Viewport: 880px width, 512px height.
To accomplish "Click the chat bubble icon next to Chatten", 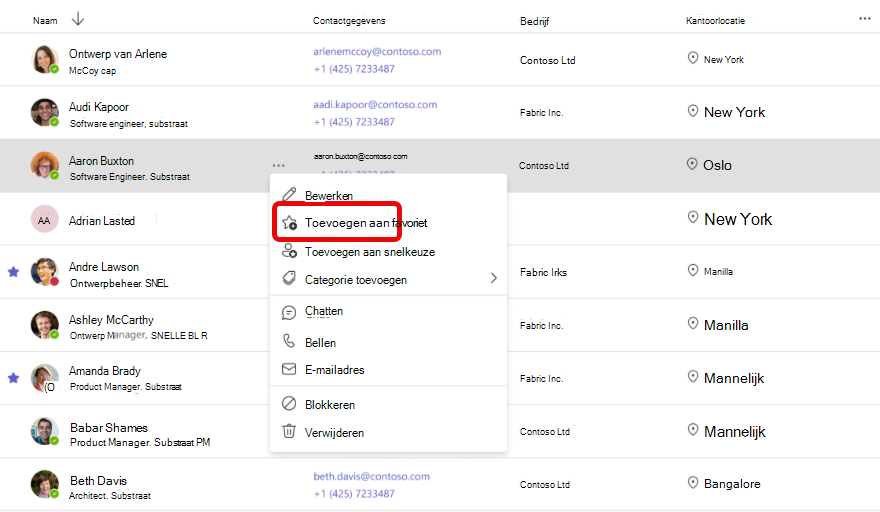I will click(x=289, y=313).
